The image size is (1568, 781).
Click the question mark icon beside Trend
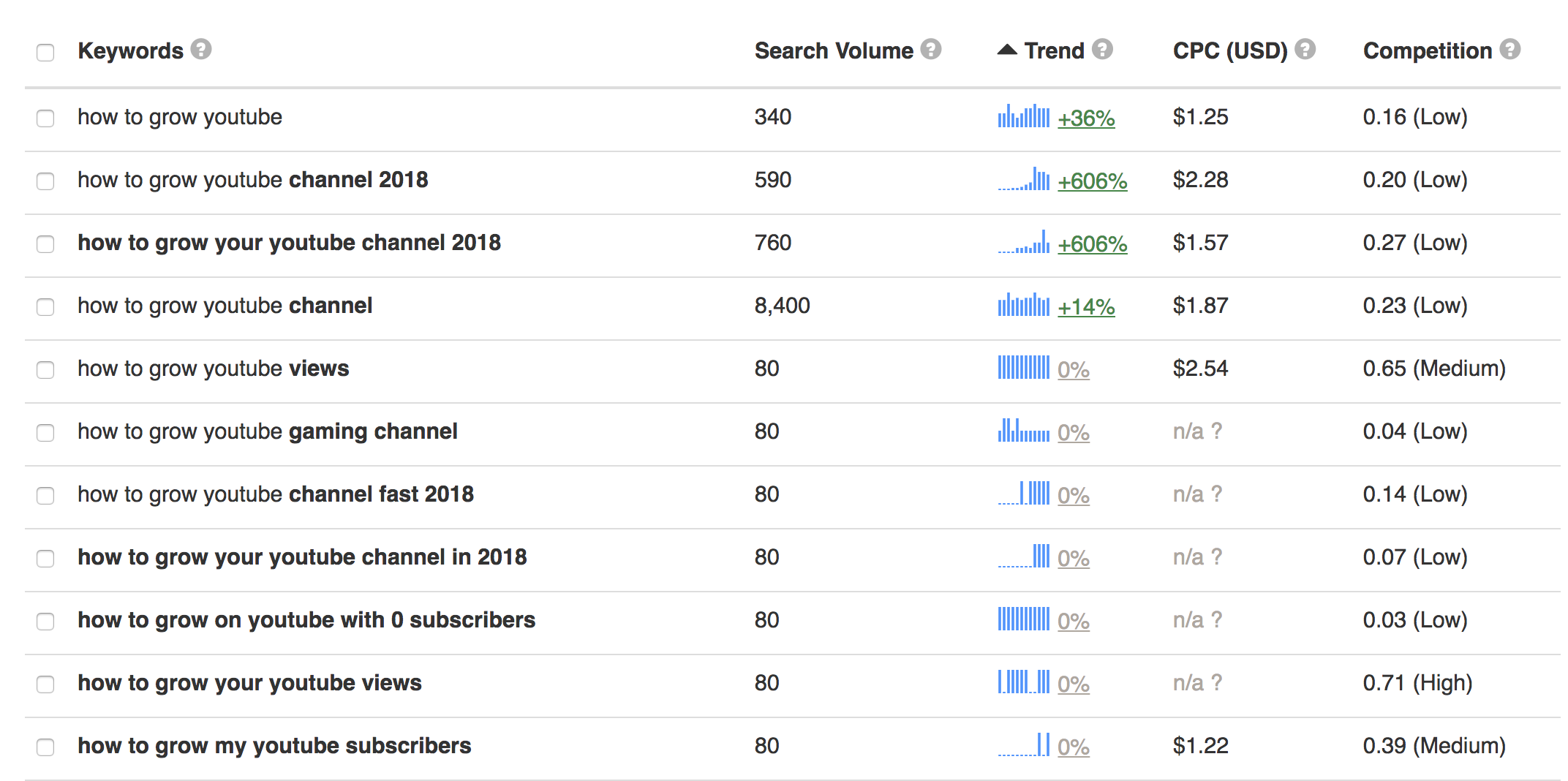[1102, 50]
